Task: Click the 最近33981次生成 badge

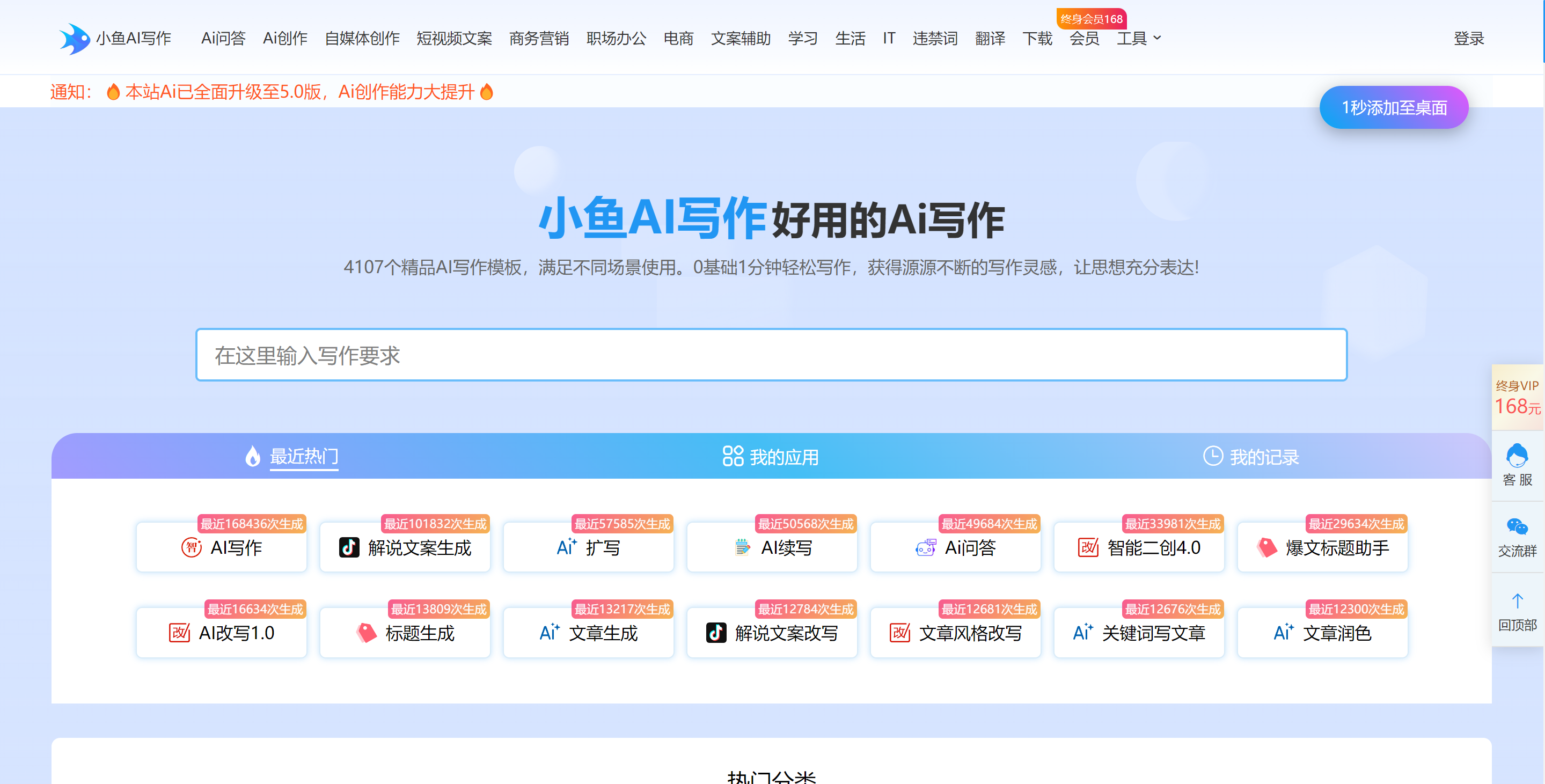Action: [x=1173, y=524]
